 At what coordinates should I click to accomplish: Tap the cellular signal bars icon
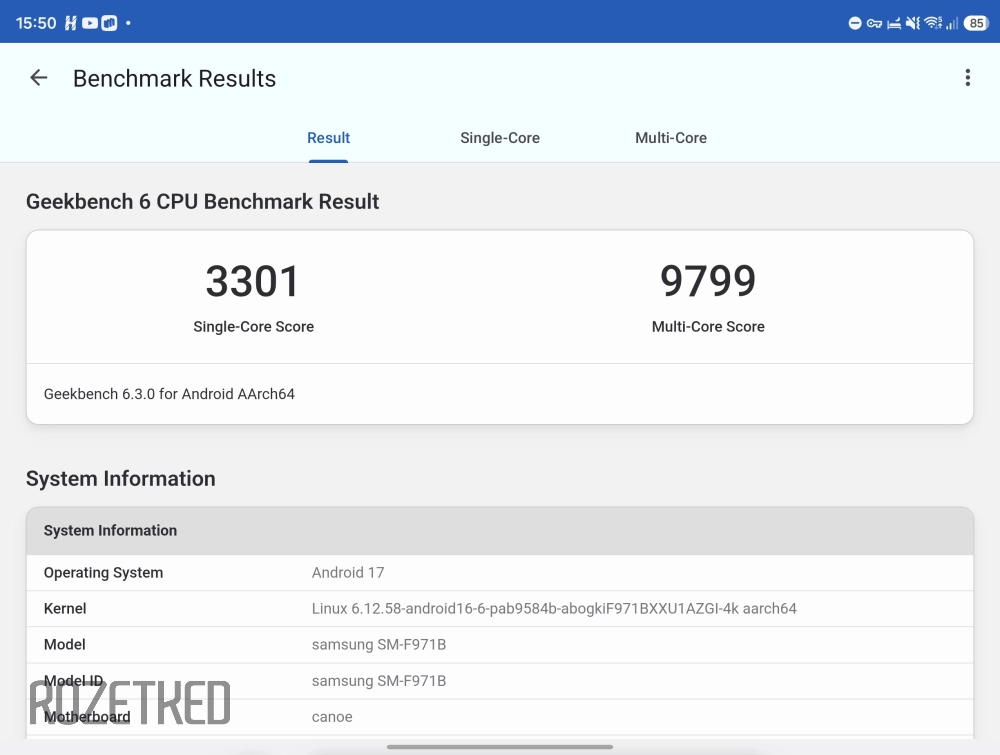click(952, 24)
